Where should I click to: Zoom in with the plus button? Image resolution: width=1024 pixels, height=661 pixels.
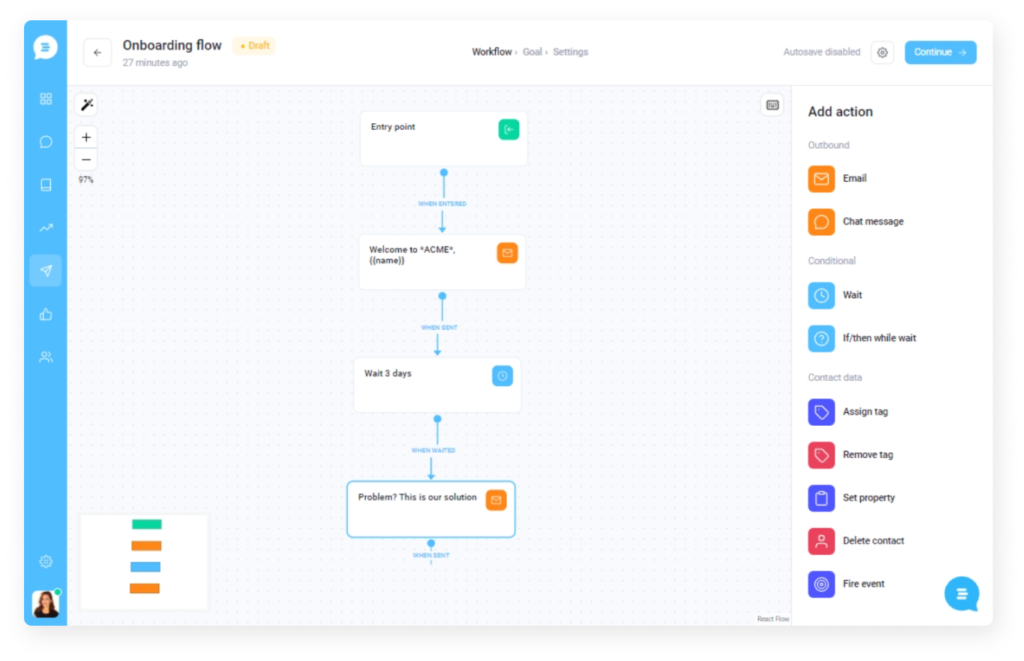tap(86, 137)
